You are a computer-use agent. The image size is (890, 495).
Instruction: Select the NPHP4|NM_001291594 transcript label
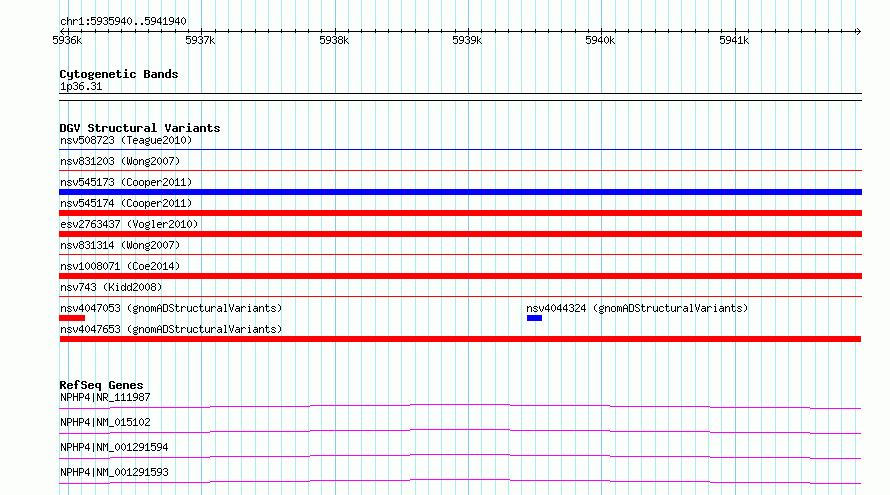click(114, 447)
